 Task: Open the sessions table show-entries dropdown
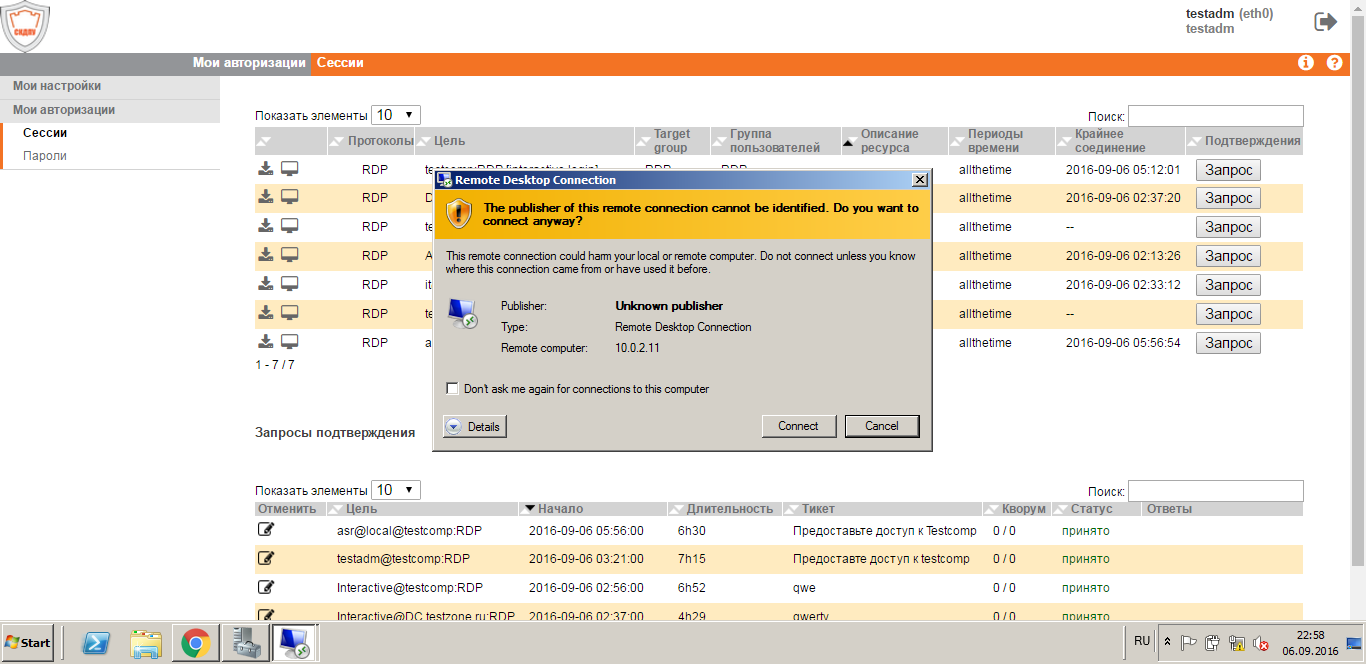396,115
